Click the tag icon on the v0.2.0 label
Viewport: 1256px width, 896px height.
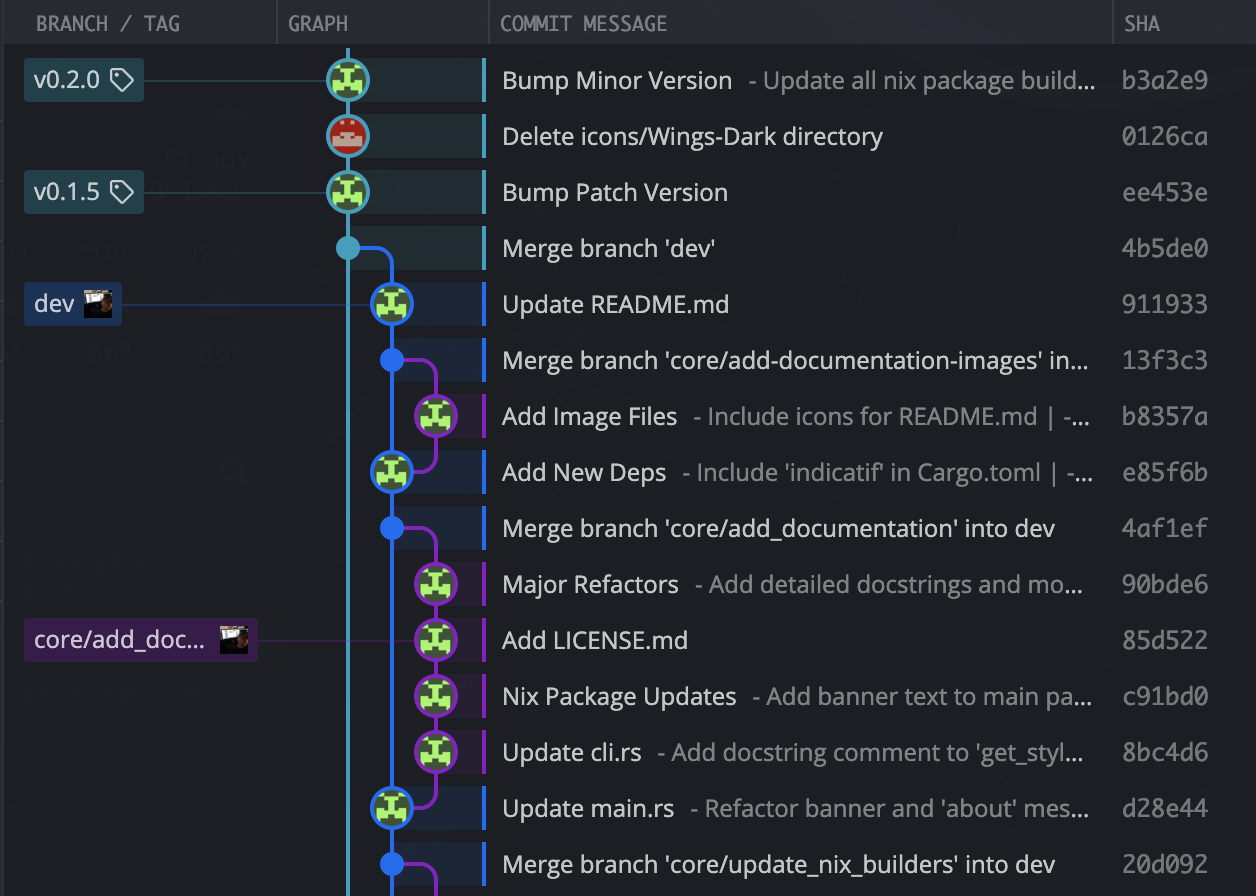pos(123,79)
